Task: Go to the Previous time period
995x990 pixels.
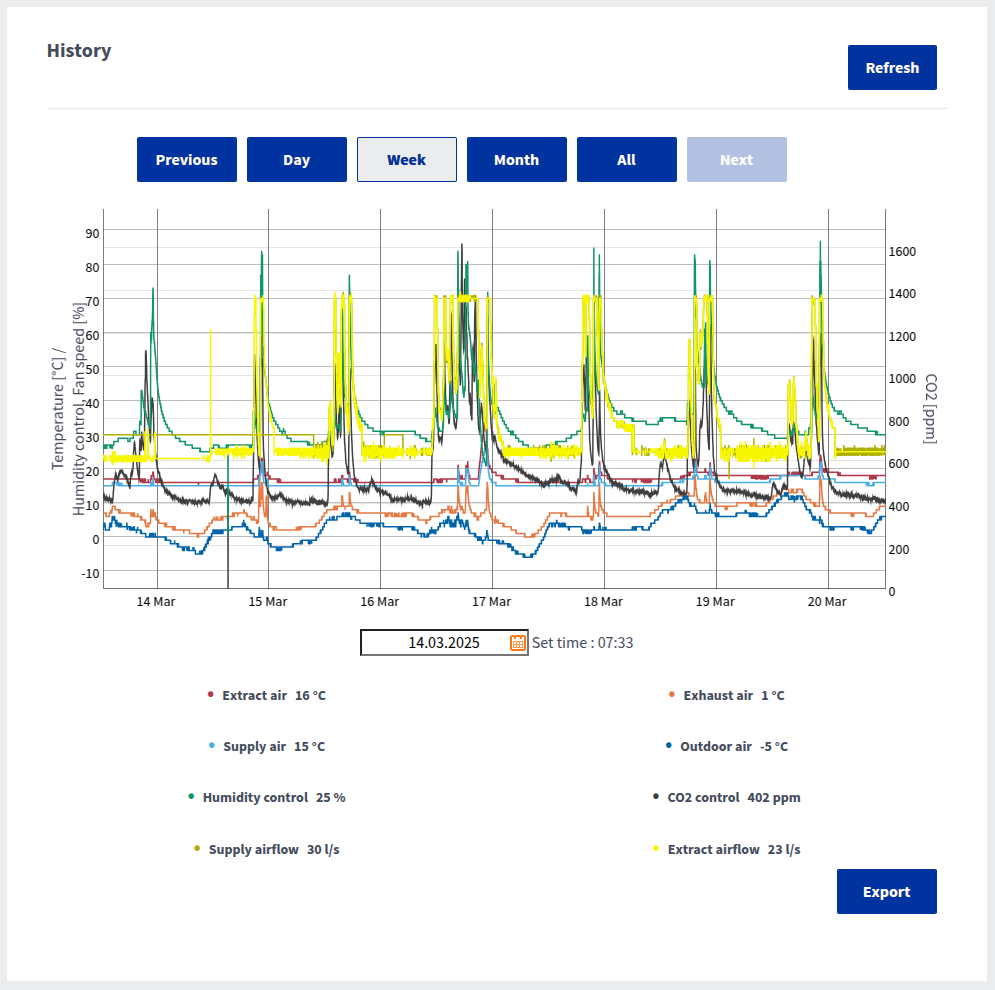Action: click(x=187, y=160)
